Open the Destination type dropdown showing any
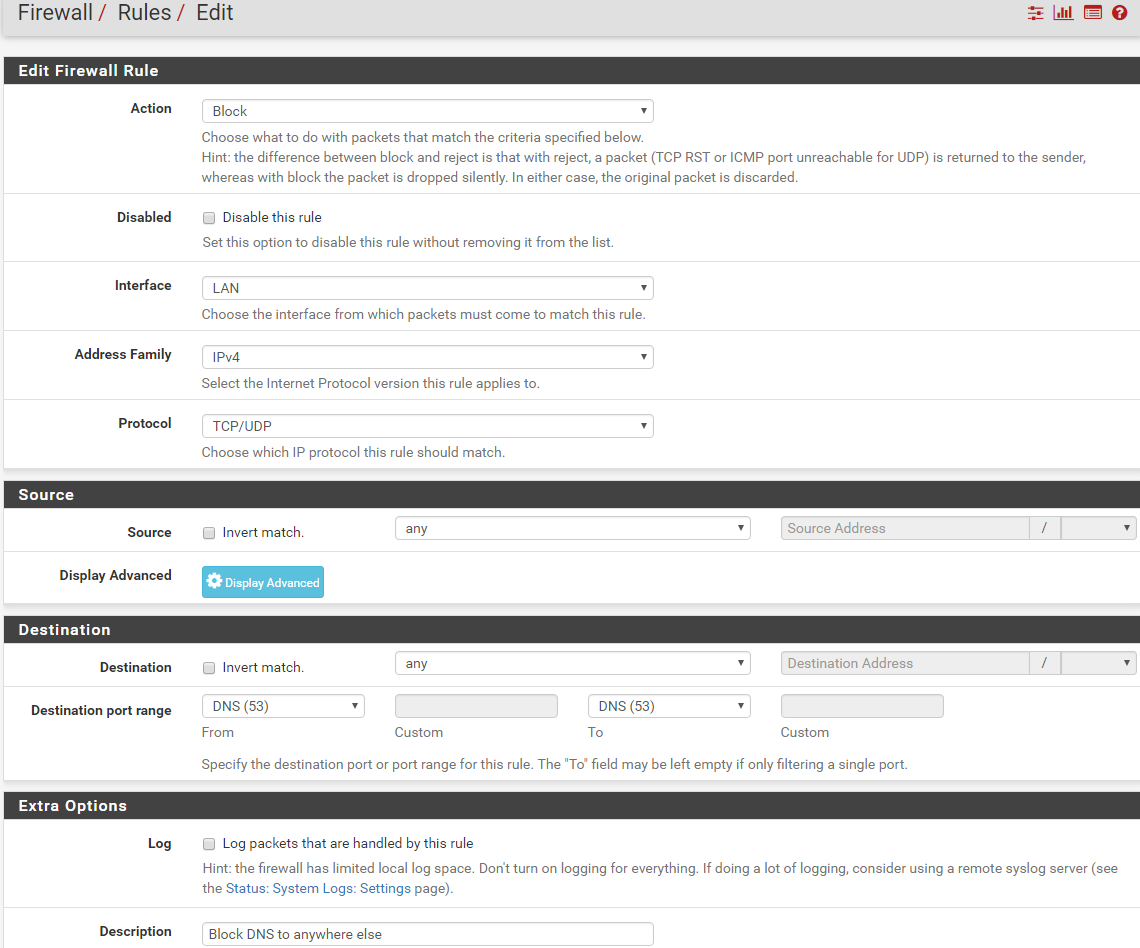 coord(573,664)
